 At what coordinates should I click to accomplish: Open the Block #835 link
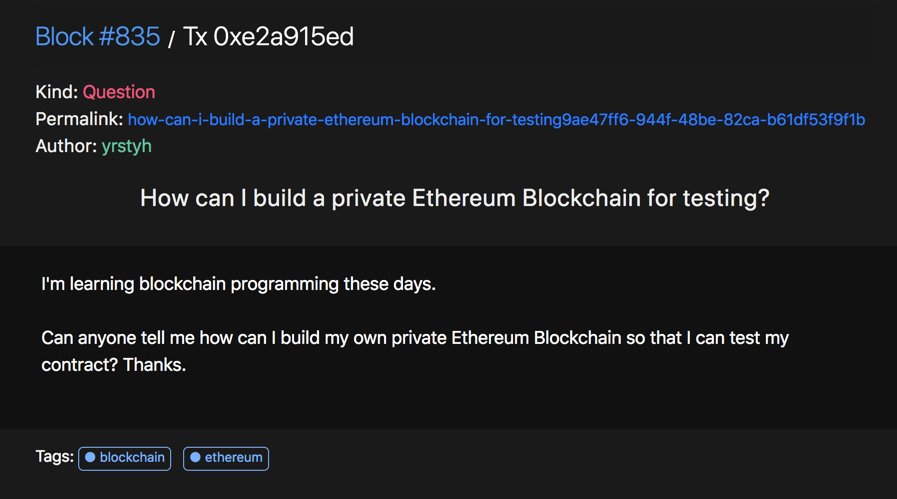point(97,37)
